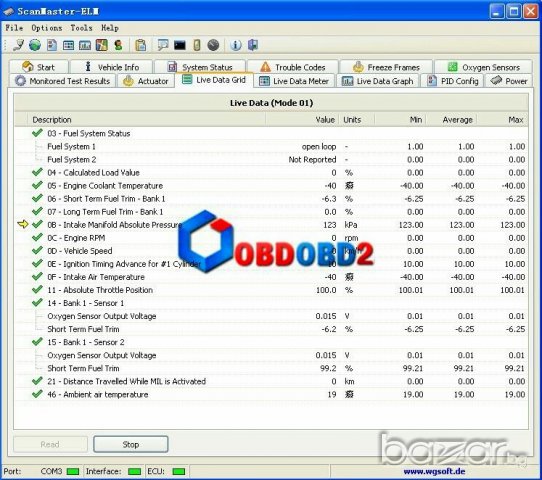Image resolution: width=542 pixels, height=480 pixels.
Task: Toggle checkmark for 11 - Absolute Throttle Position
Action: pyautogui.click(x=37, y=289)
